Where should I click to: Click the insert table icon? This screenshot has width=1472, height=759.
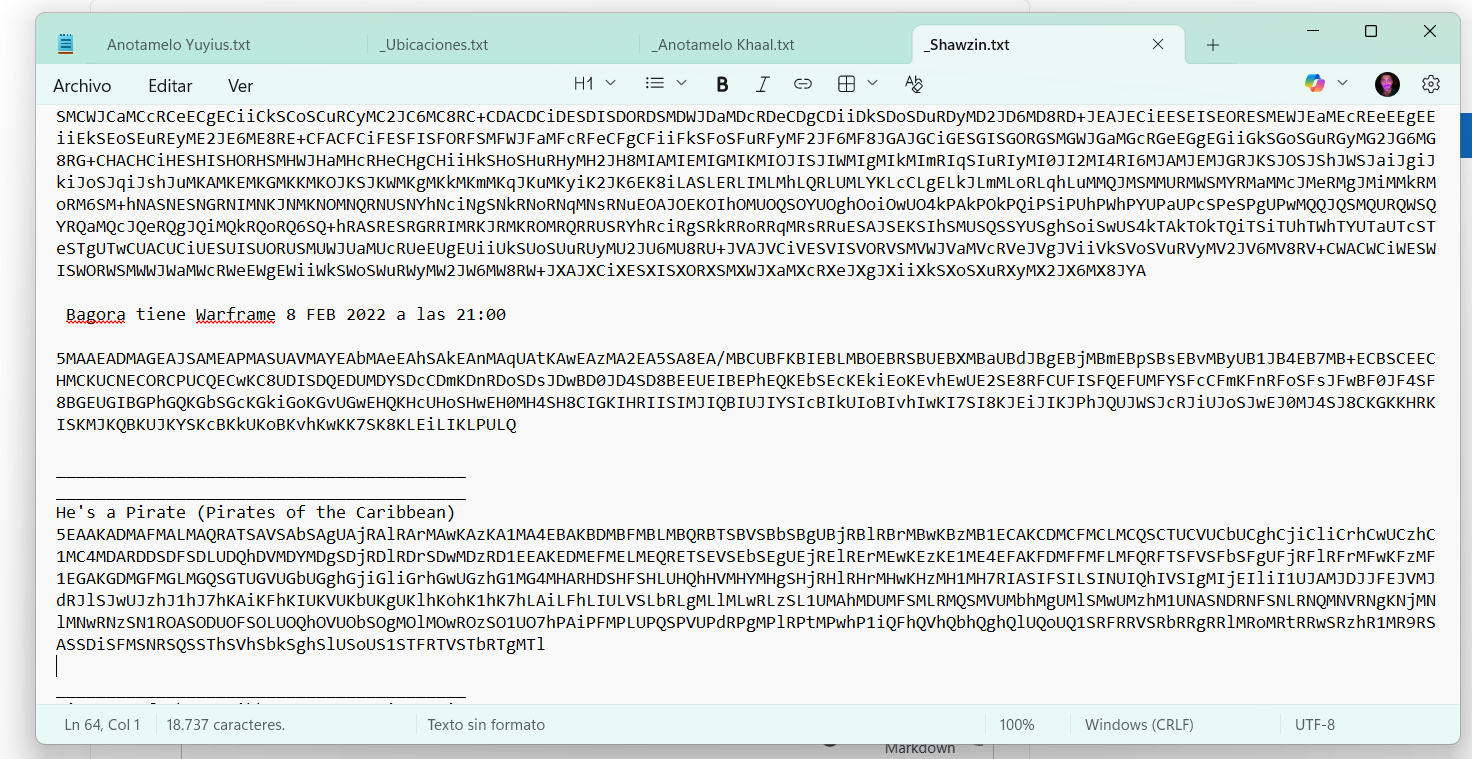pos(846,83)
